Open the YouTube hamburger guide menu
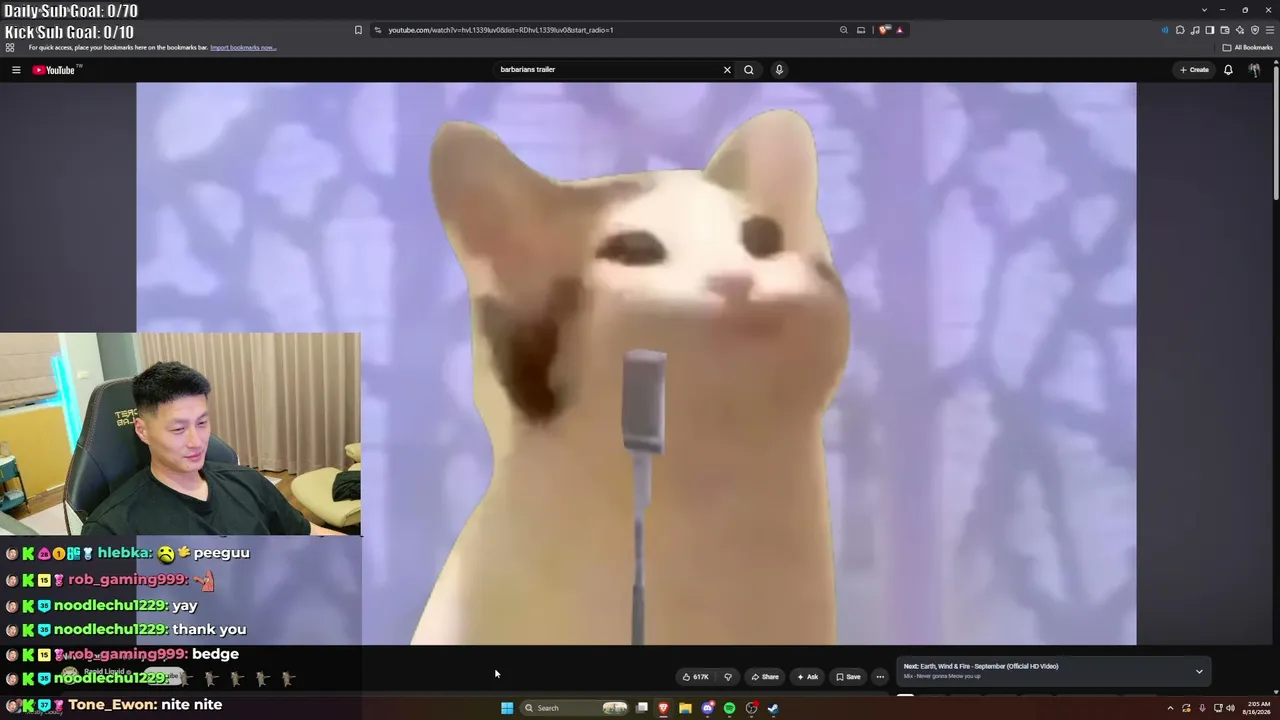The image size is (1280, 720). point(16,70)
